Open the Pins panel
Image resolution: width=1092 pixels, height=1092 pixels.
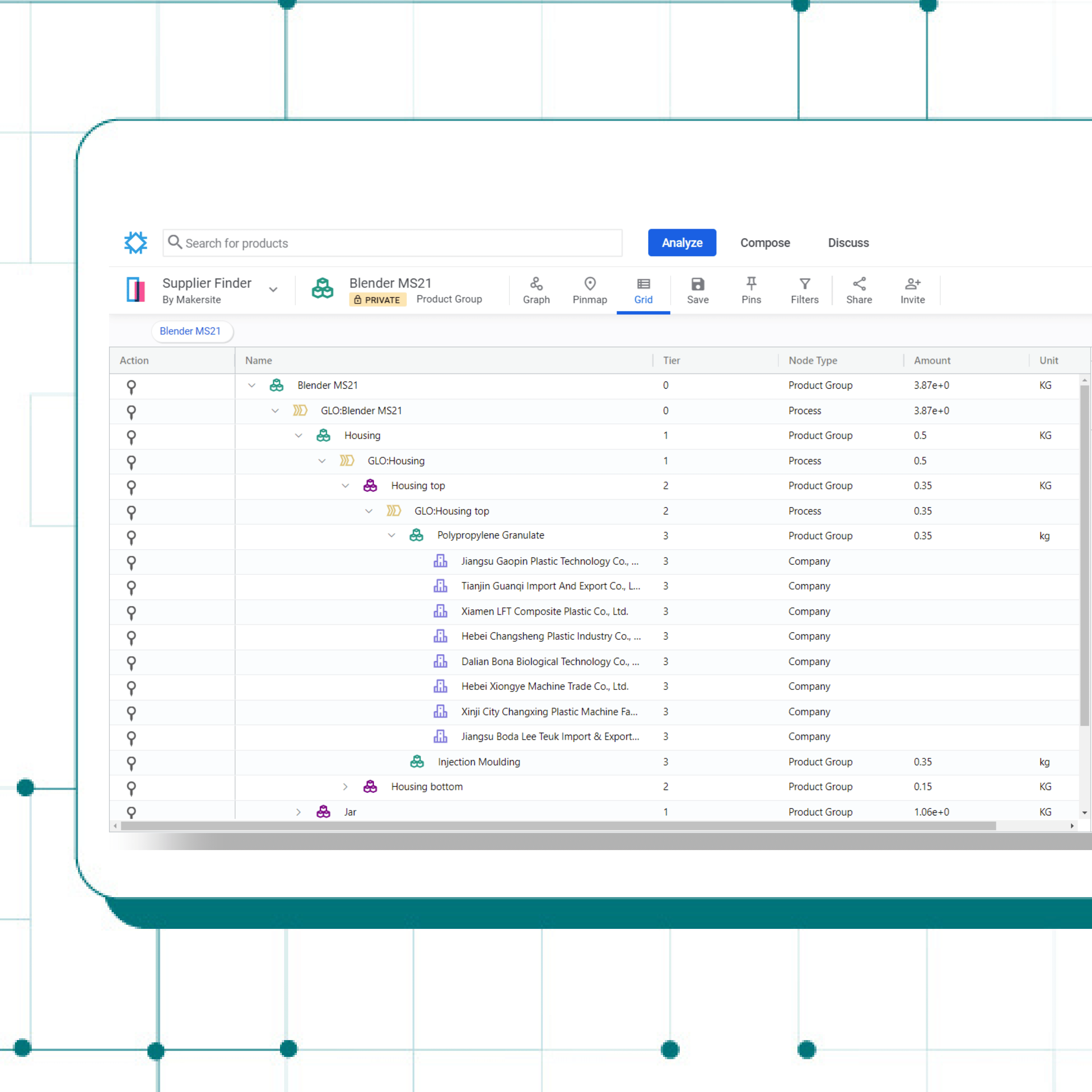click(x=751, y=290)
